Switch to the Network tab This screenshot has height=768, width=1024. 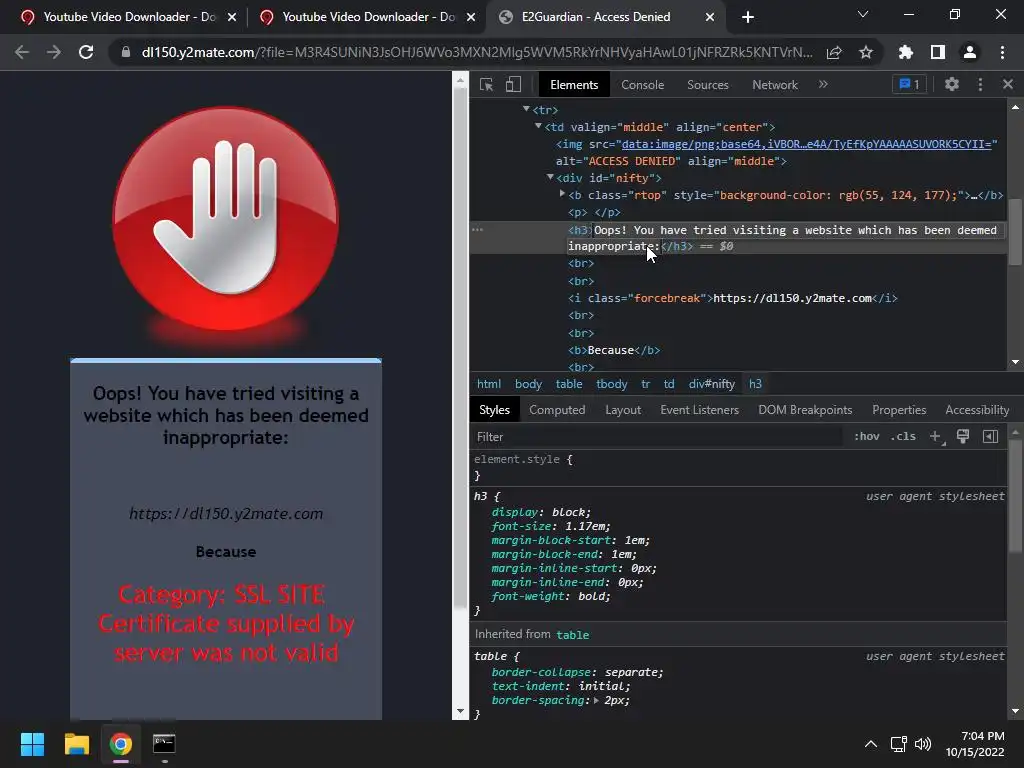(775, 85)
